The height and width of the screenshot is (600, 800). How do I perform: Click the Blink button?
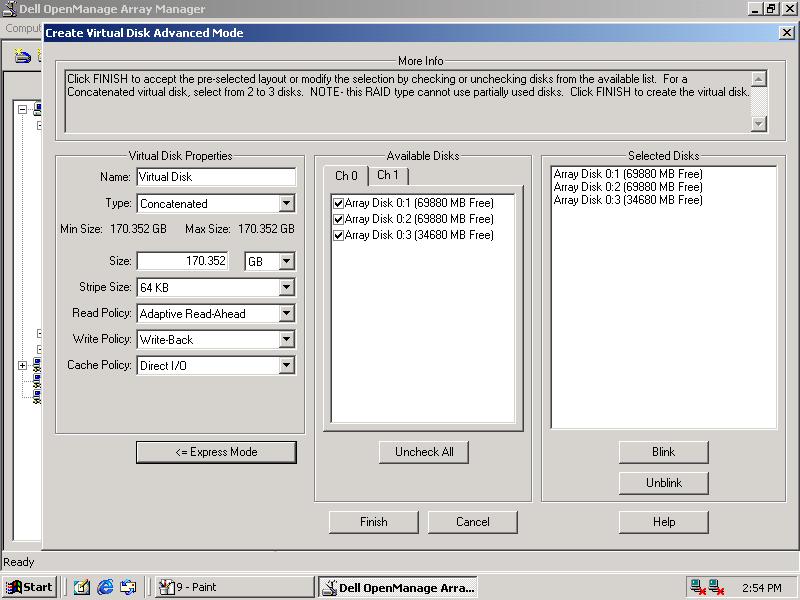[x=663, y=452]
